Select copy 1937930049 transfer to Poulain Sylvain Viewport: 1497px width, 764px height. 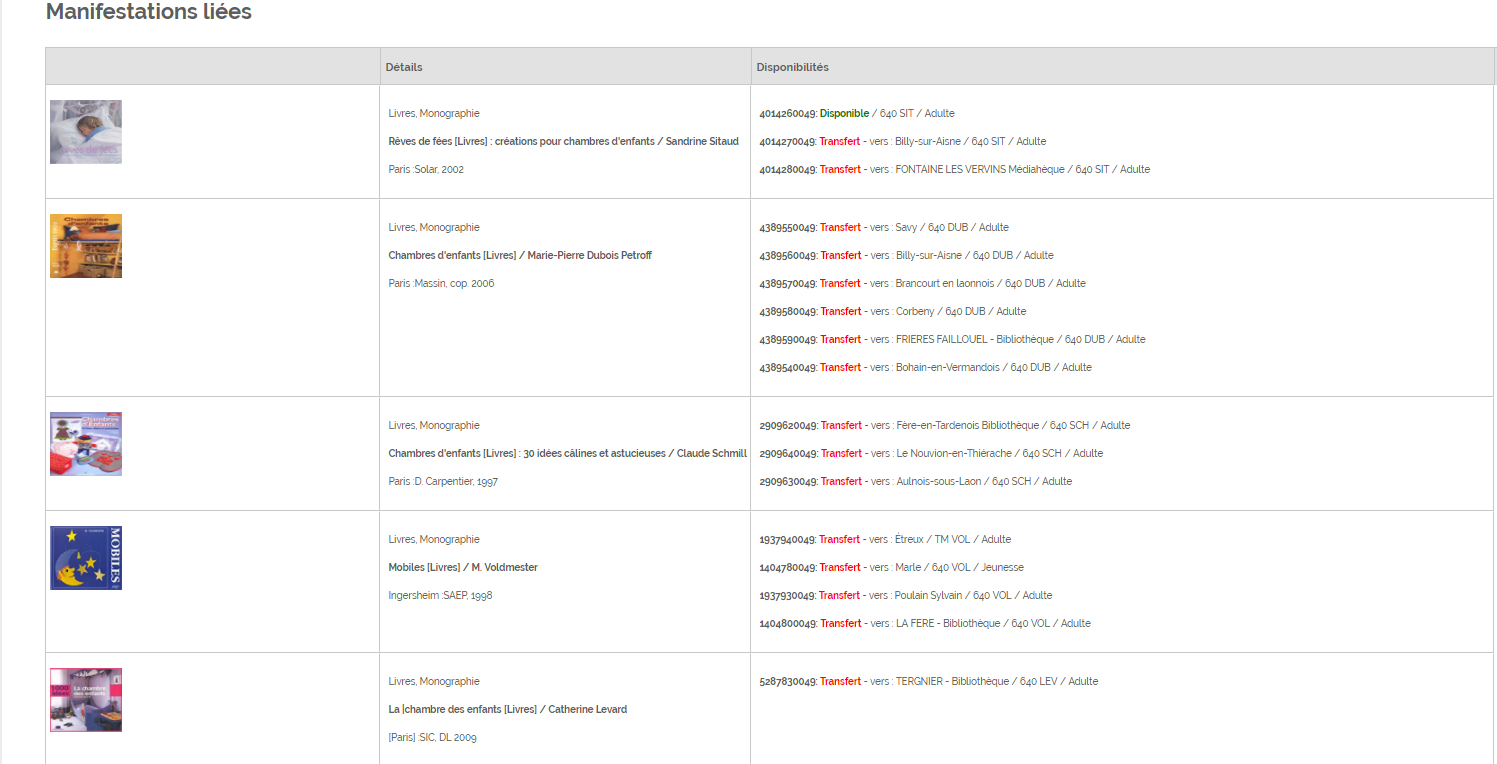(x=906, y=595)
